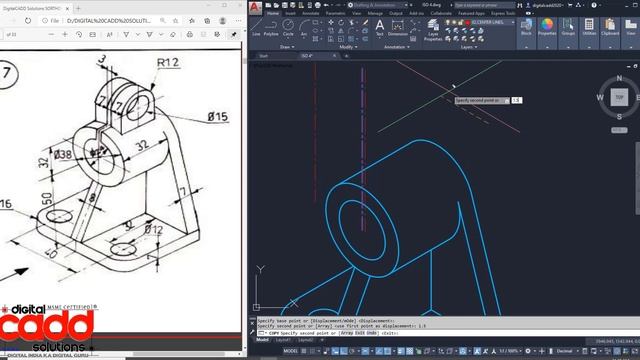Expand the Layers panel dropdown
The image size is (640, 360).
click(469, 47)
